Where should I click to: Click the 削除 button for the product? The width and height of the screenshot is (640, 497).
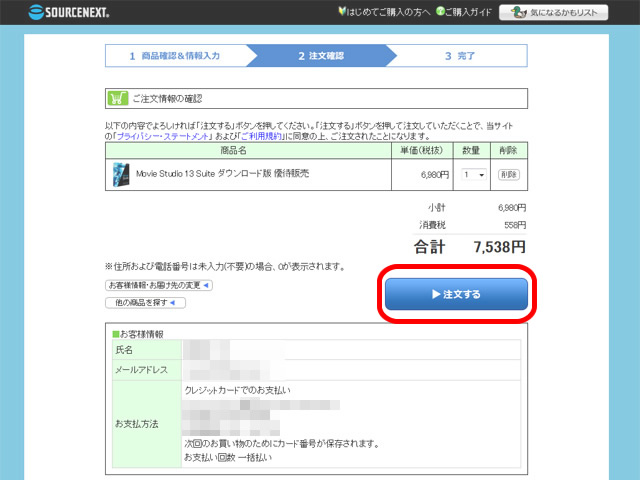509,175
